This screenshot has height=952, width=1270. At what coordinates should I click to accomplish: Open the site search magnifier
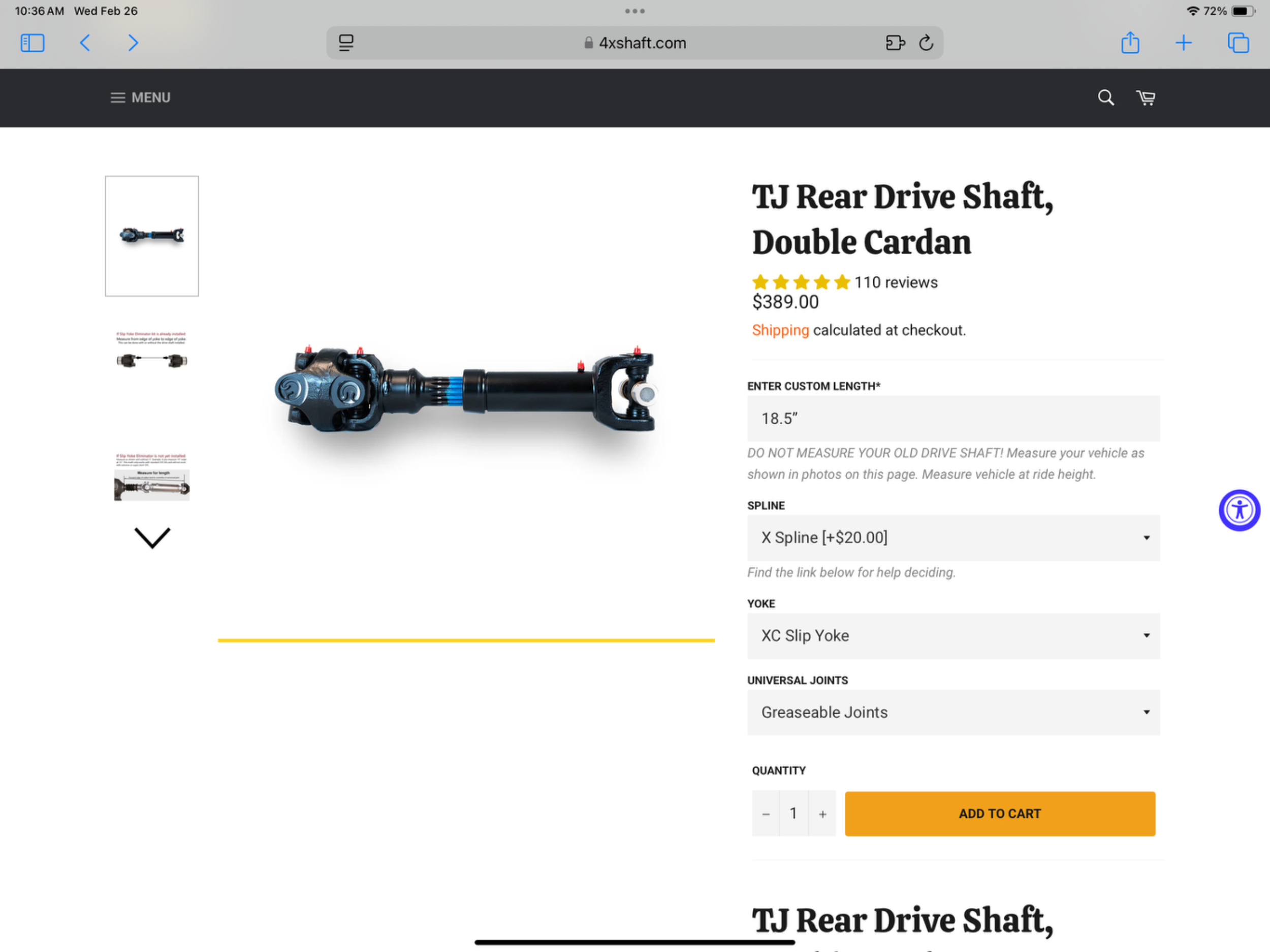tap(1106, 98)
